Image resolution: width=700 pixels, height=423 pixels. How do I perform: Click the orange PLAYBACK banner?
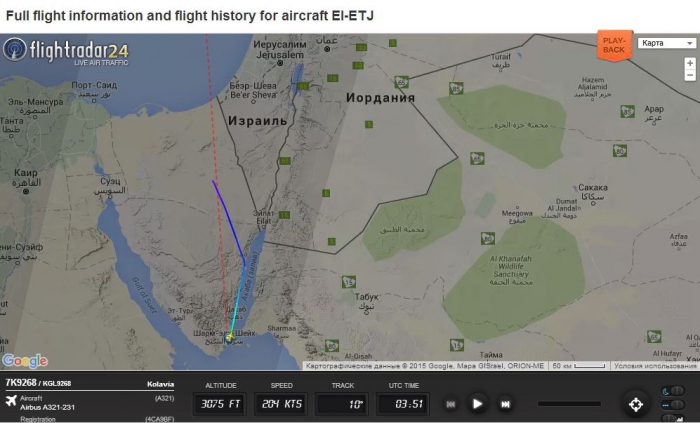(613, 45)
